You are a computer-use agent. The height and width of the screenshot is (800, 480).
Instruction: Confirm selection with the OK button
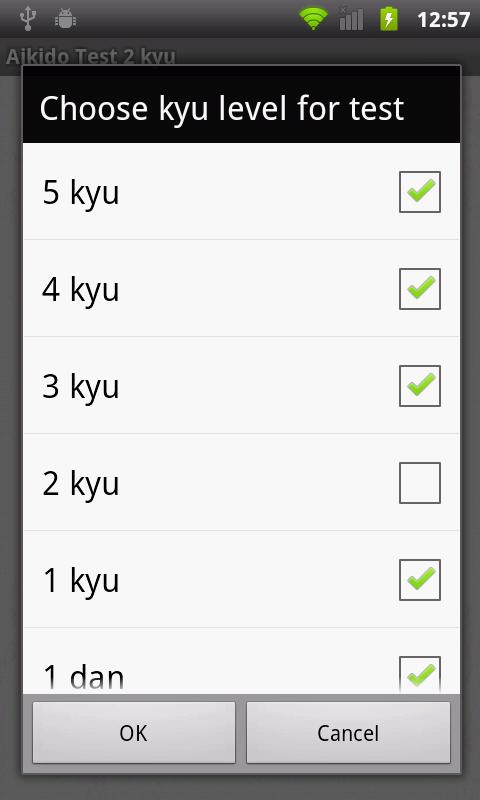point(134,733)
